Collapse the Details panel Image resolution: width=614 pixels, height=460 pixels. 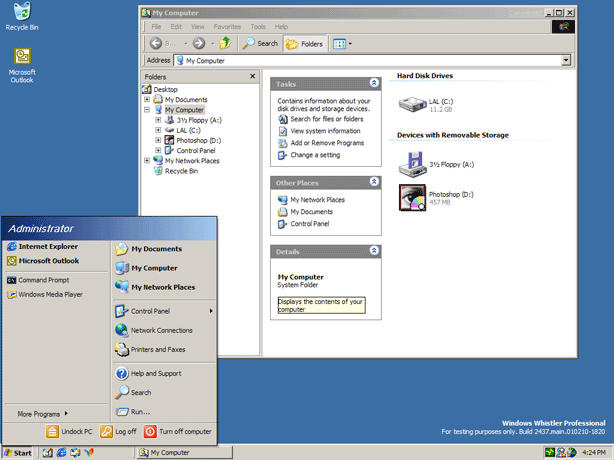tap(374, 251)
